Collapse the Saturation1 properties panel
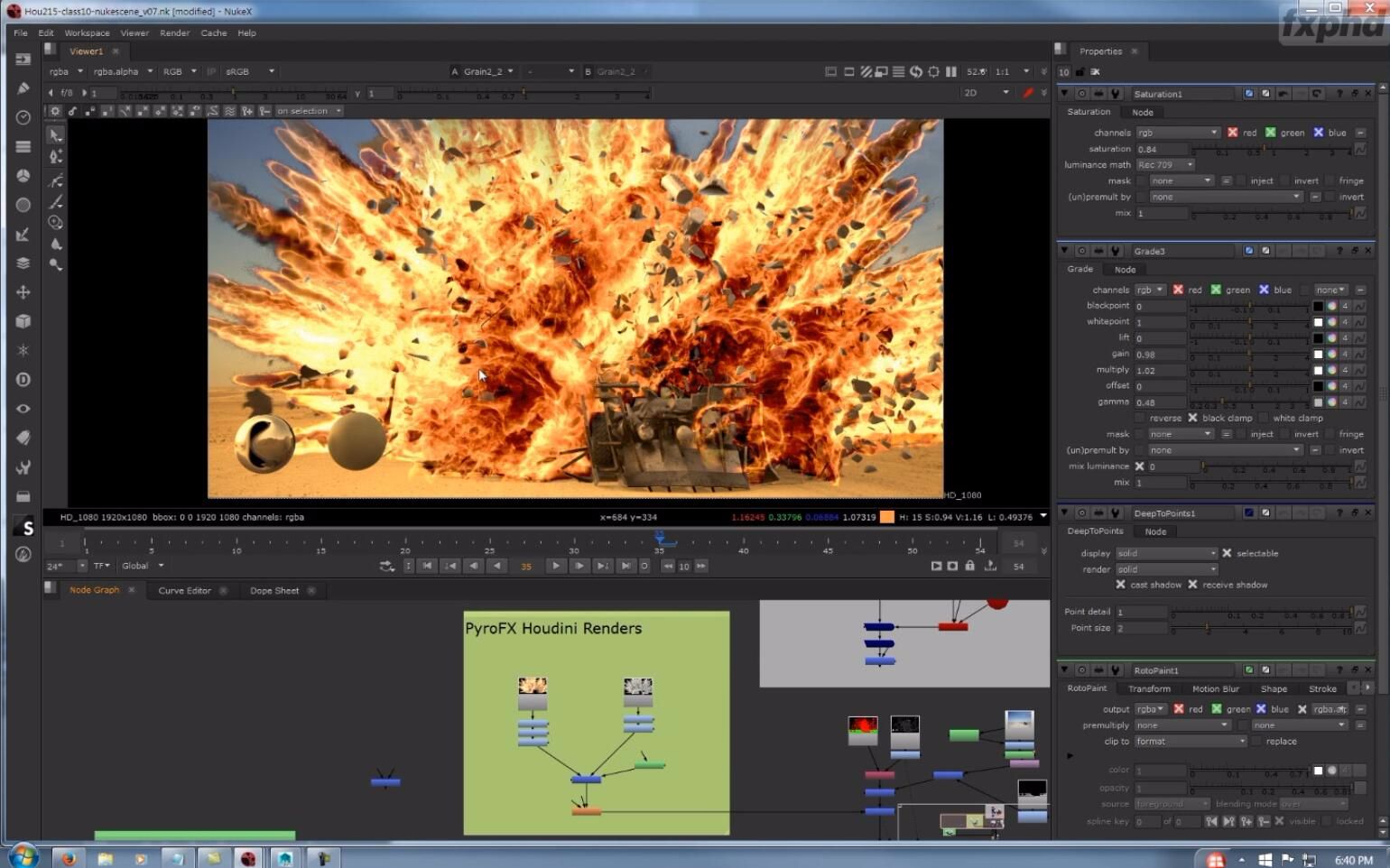 (x=1064, y=93)
